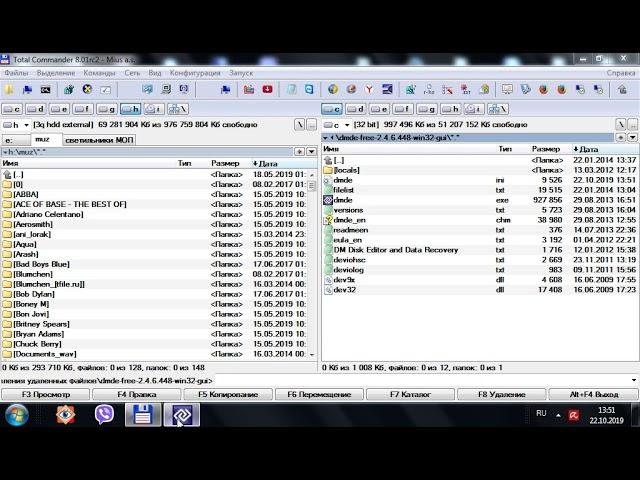Select the dmde exe file

coord(480,200)
